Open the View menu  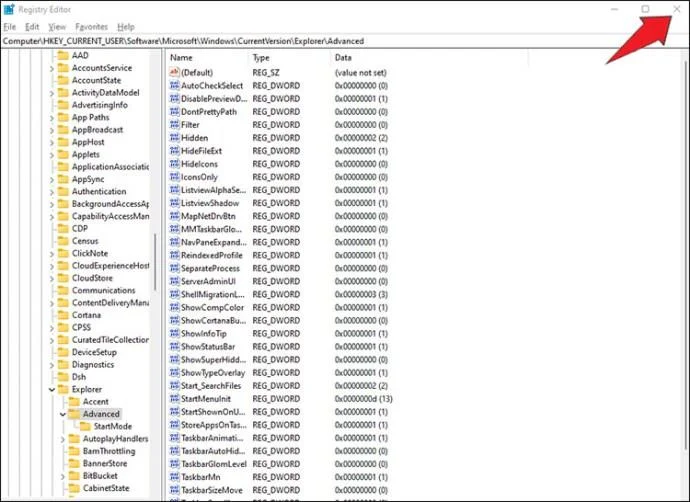[57, 27]
